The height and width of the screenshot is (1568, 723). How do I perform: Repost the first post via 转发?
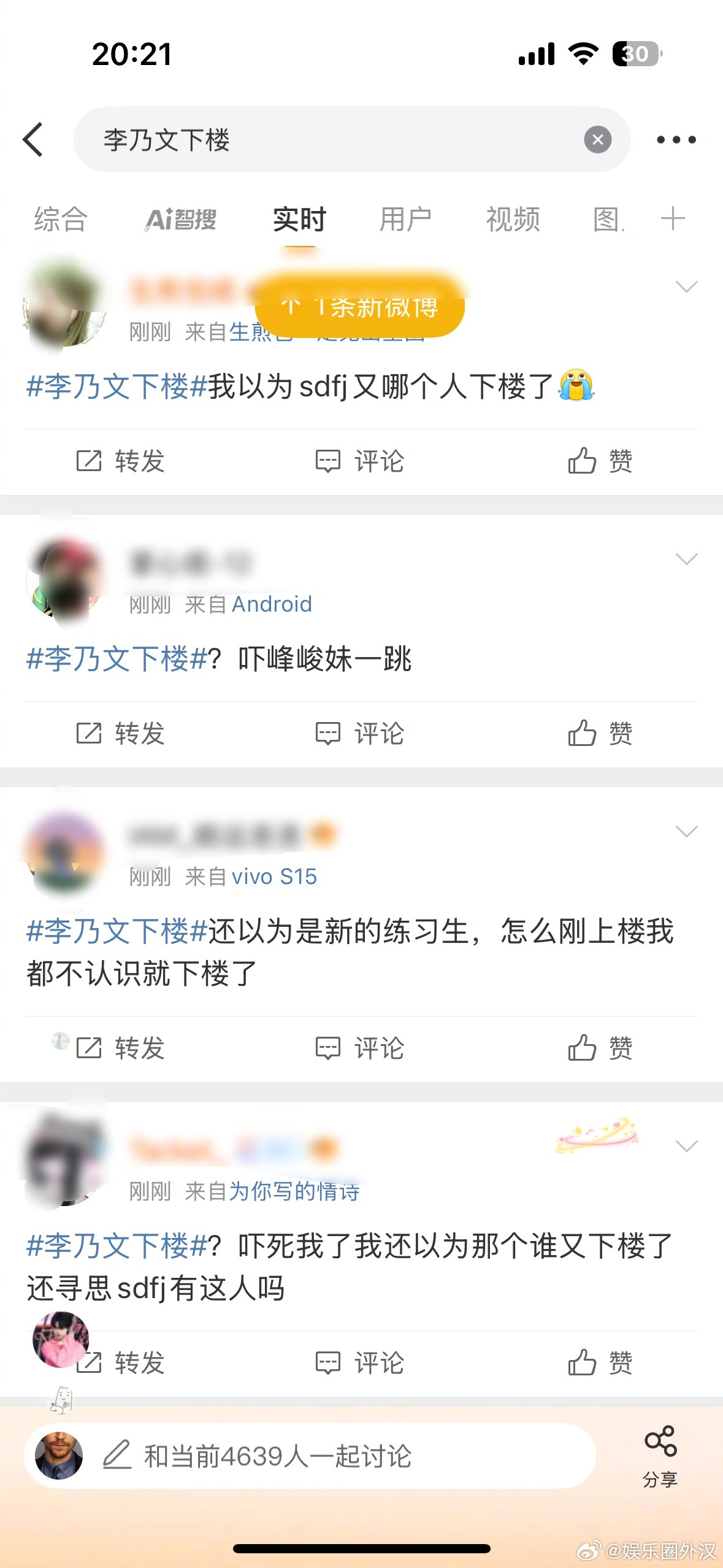tap(120, 461)
